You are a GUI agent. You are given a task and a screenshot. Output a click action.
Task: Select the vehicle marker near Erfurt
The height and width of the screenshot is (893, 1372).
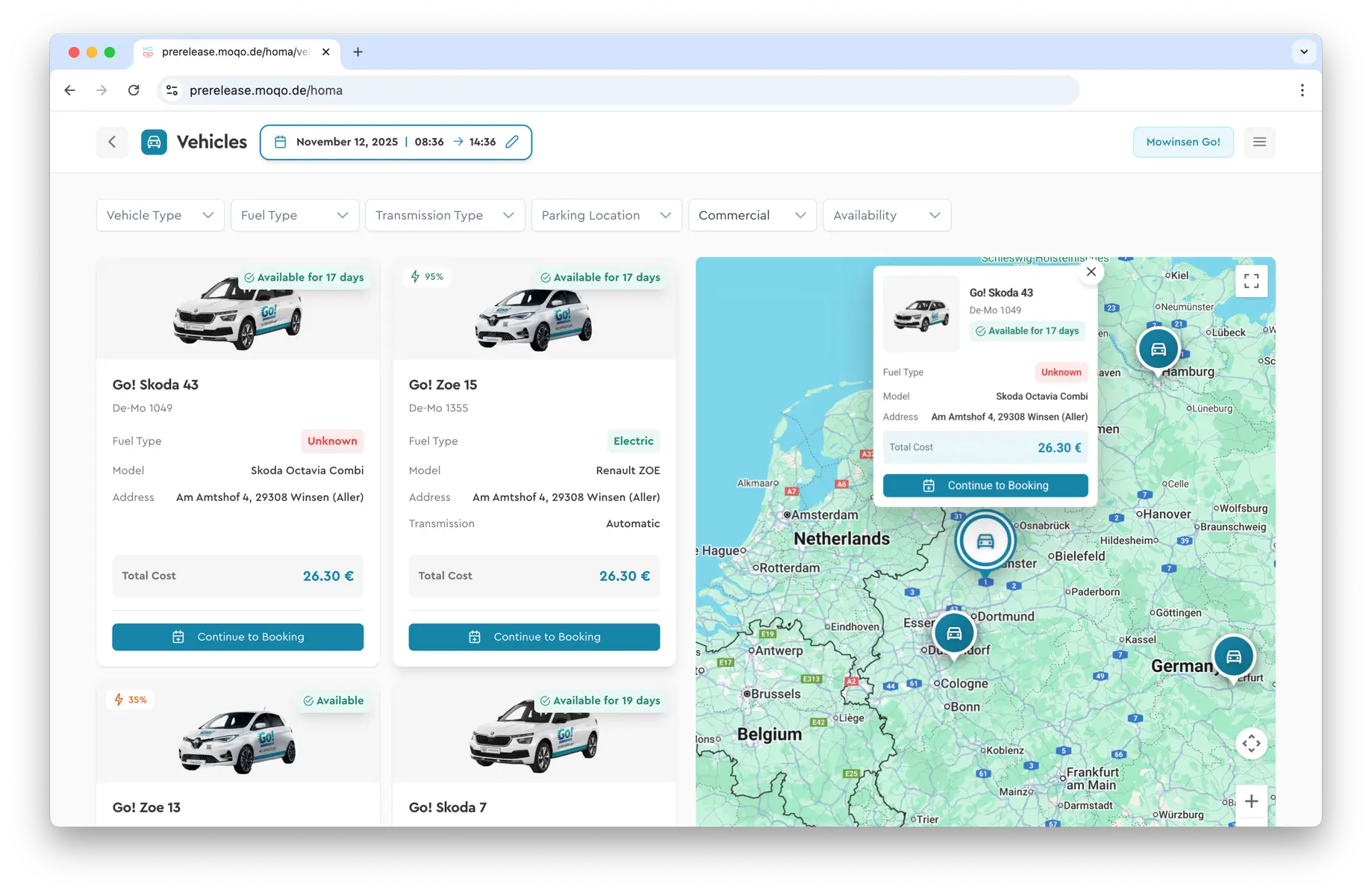[x=1234, y=657]
